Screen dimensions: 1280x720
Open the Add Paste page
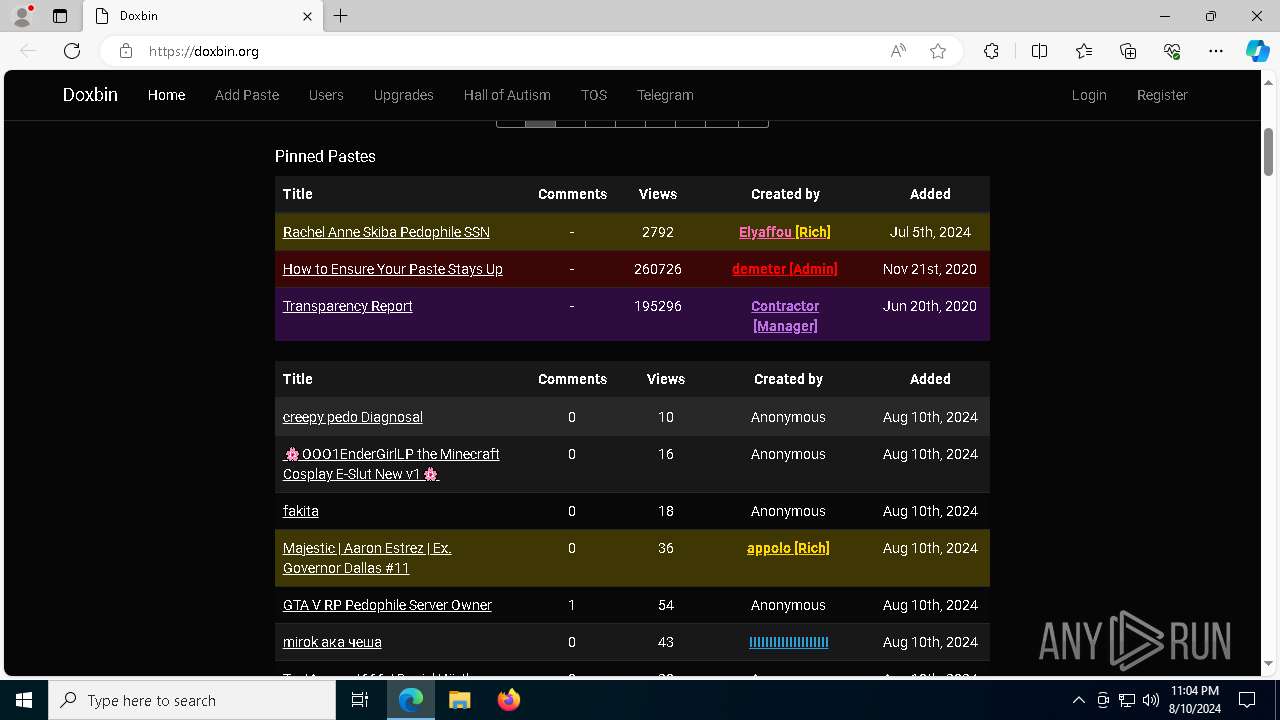[247, 95]
